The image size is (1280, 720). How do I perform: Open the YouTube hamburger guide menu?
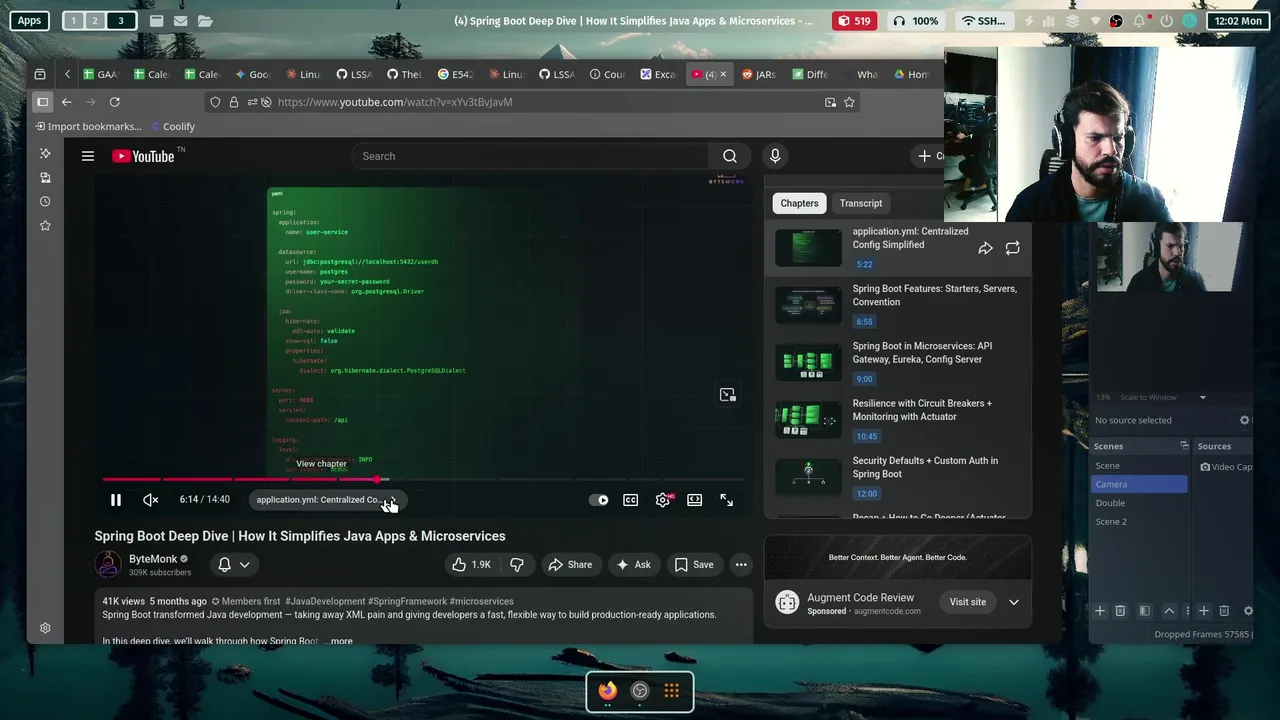[88, 156]
